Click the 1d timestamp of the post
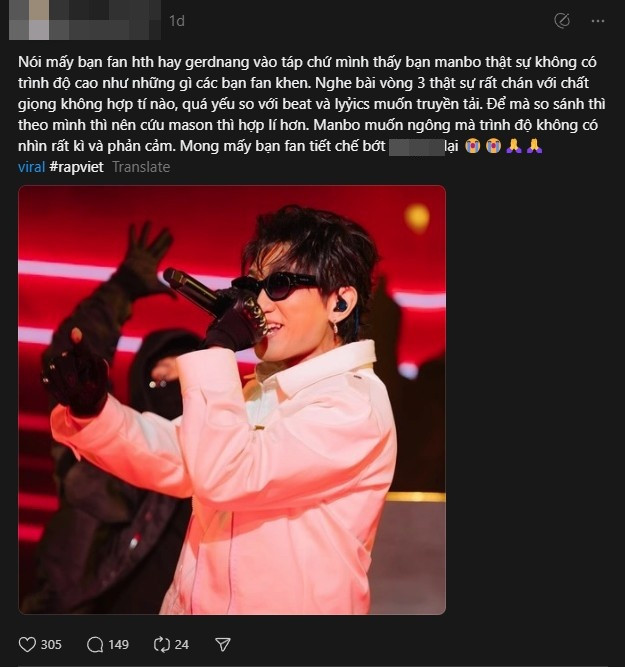This screenshot has height=667, width=625. pos(177,21)
